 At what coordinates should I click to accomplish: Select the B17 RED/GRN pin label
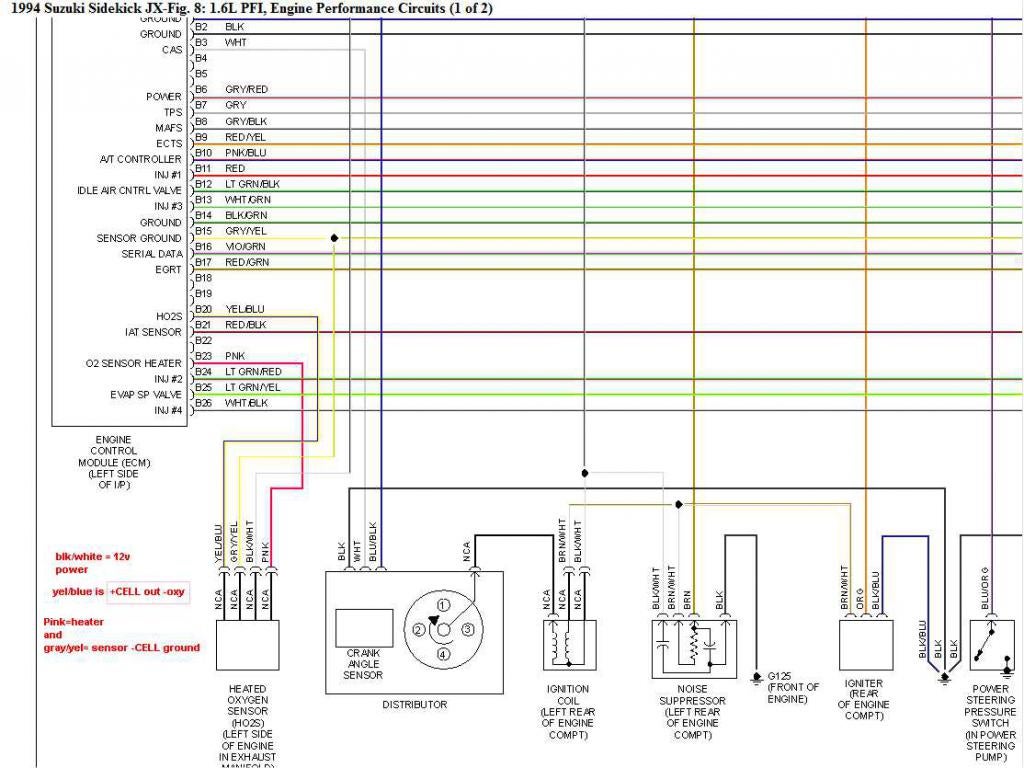pos(232,263)
